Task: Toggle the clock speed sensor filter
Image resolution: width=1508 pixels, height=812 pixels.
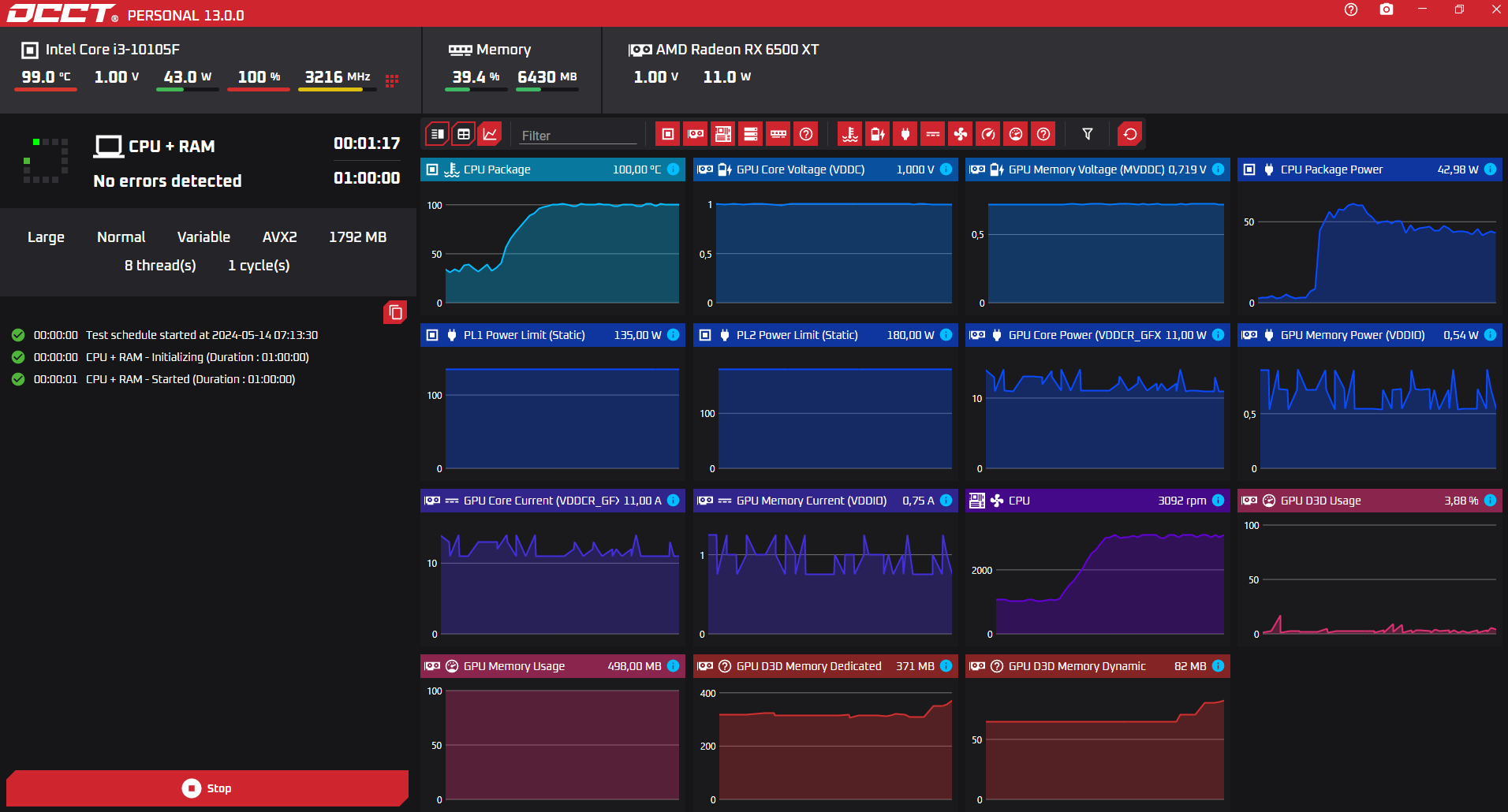Action: pyautogui.click(x=988, y=134)
